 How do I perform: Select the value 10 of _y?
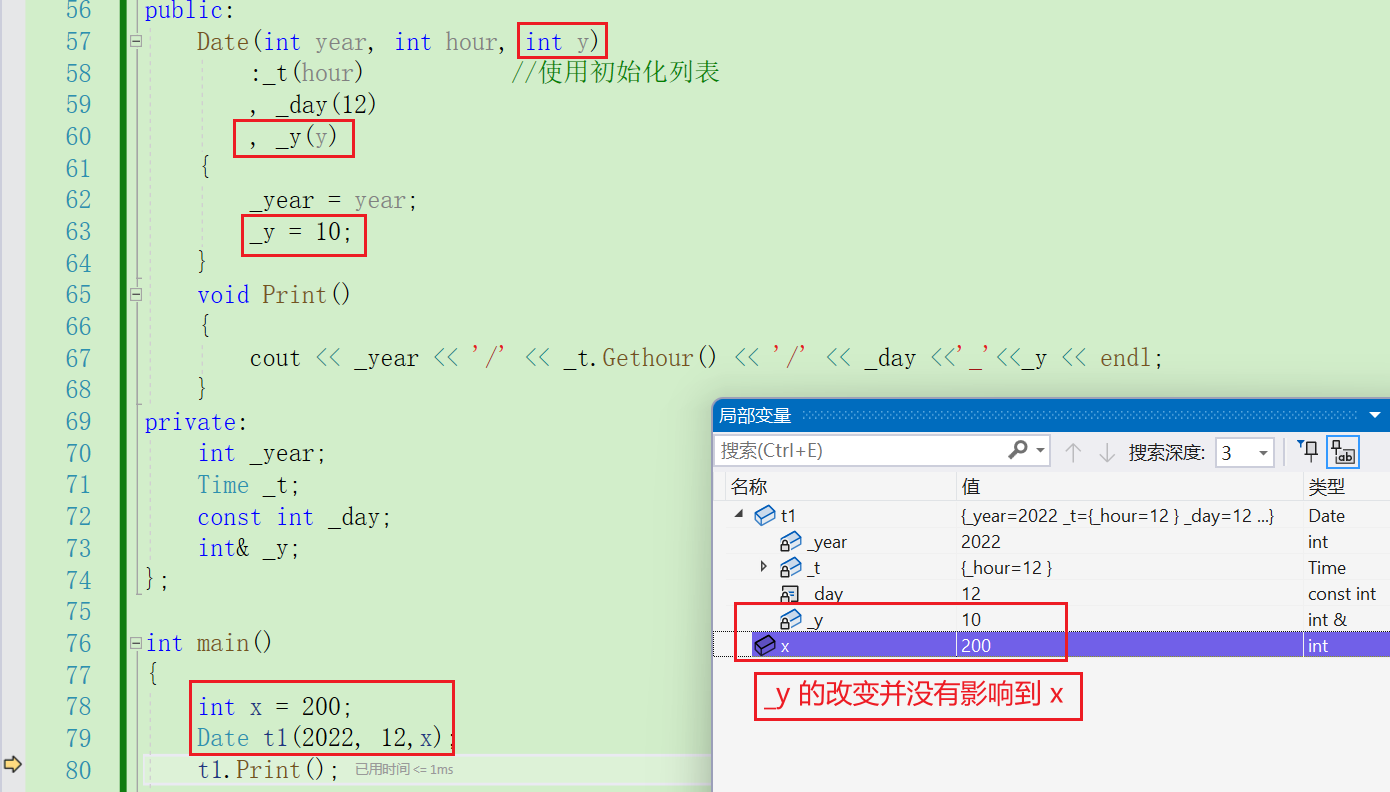[971, 620]
